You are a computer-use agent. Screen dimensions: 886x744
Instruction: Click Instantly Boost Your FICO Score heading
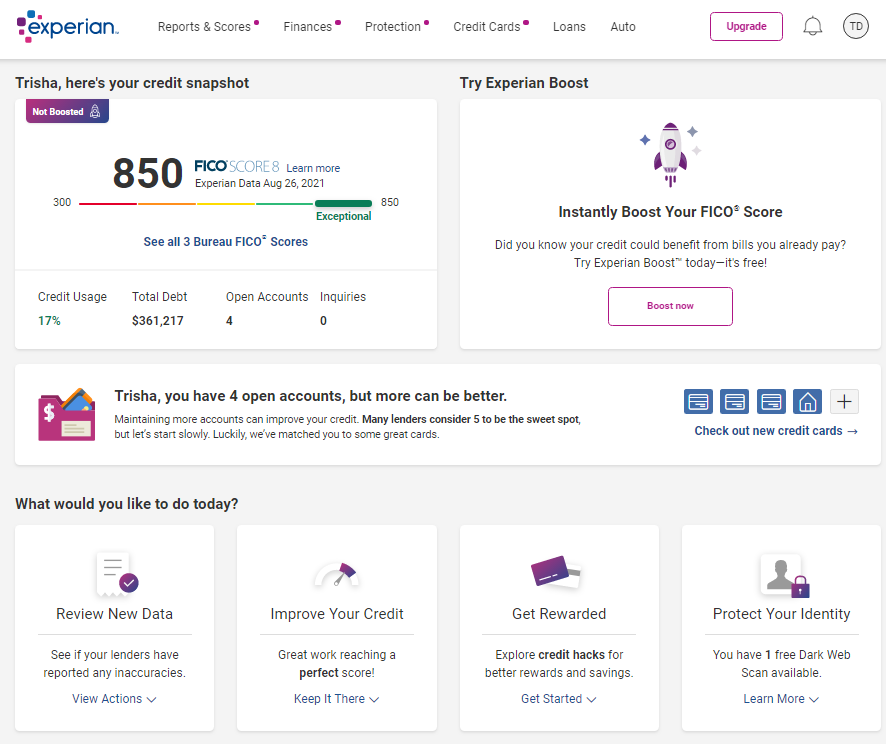coord(670,212)
